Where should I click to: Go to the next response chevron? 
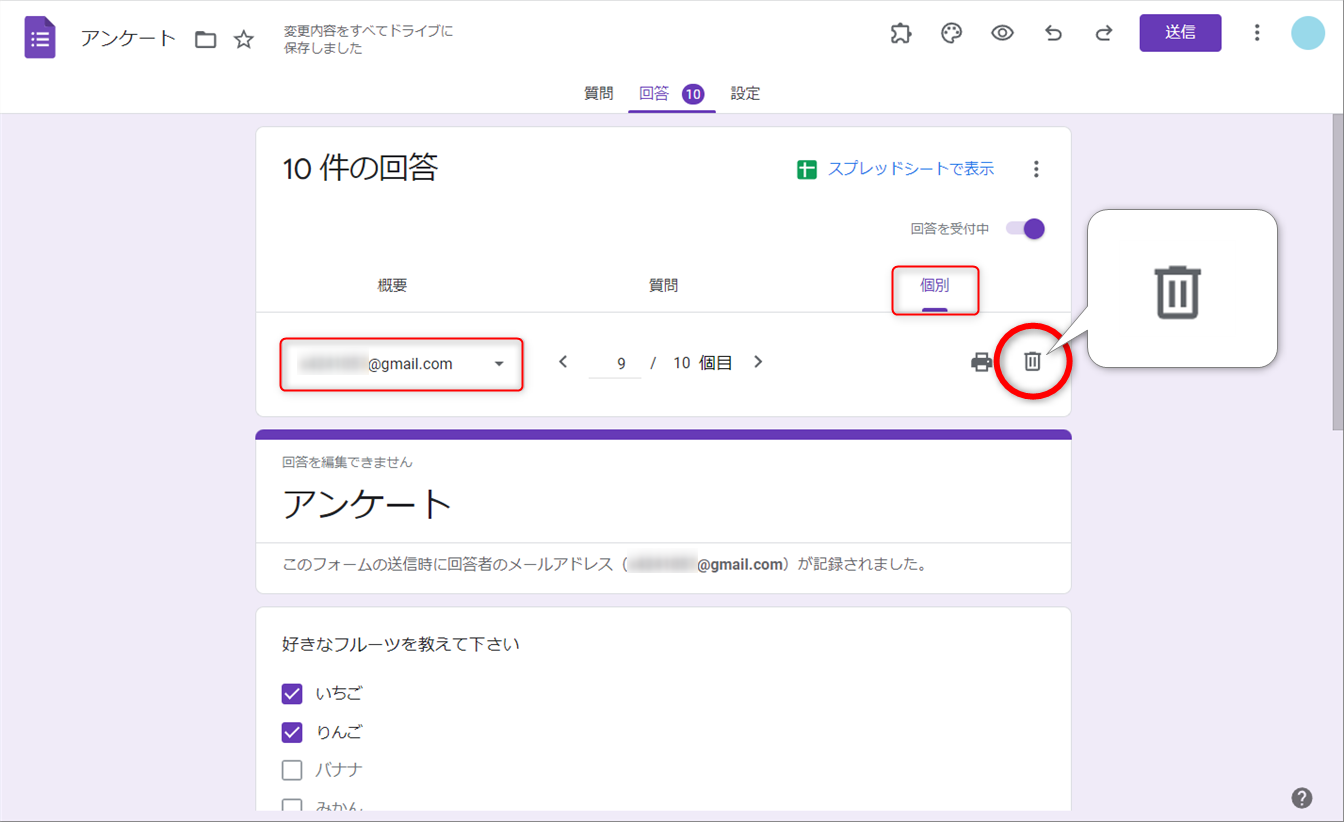(758, 362)
